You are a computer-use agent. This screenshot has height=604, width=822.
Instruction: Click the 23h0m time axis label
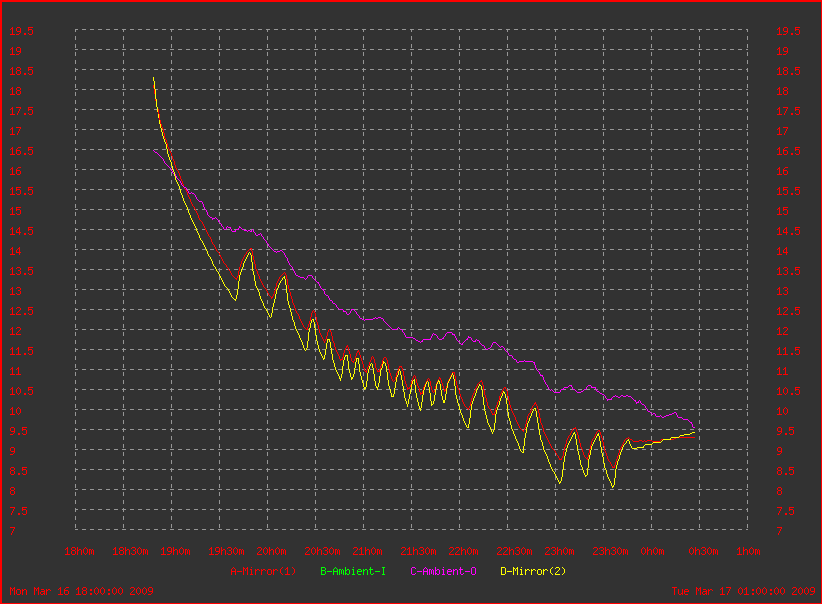click(x=559, y=551)
